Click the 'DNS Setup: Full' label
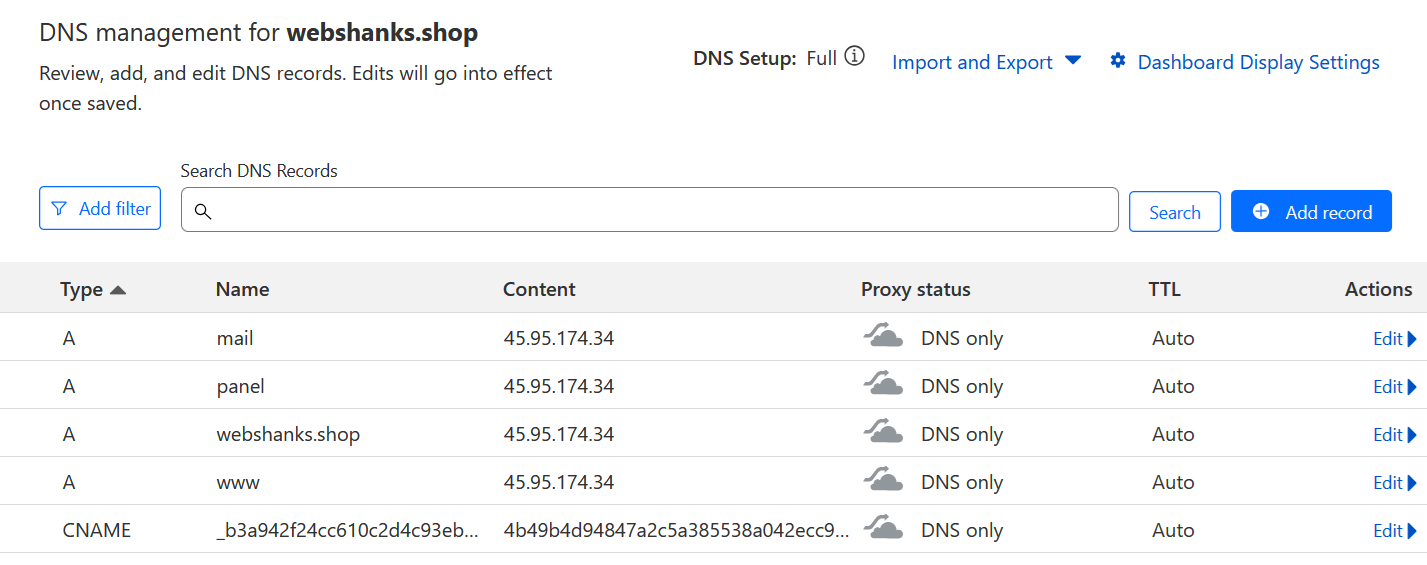Image resolution: width=1427 pixels, height=565 pixels. 765,58
